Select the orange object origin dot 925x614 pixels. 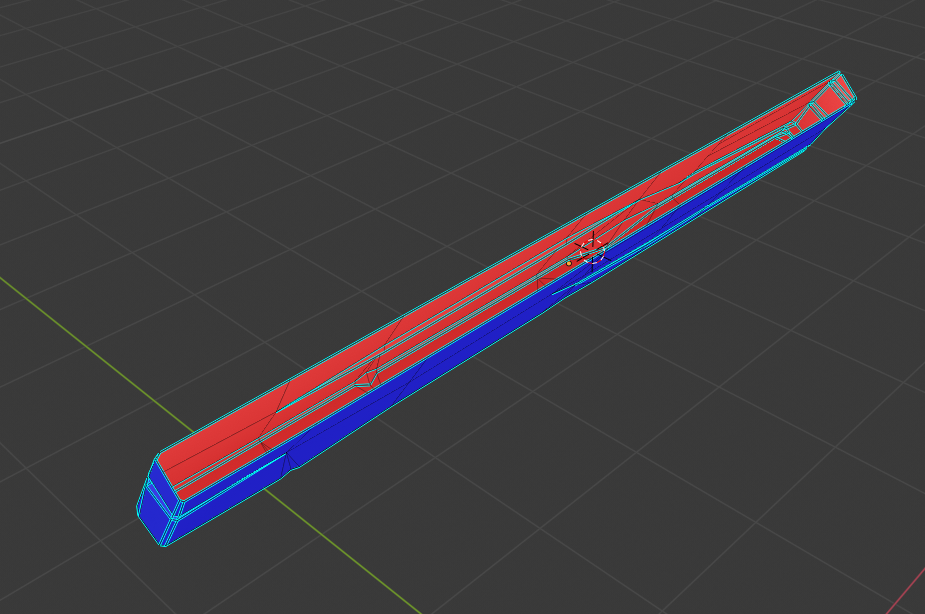point(569,264)
